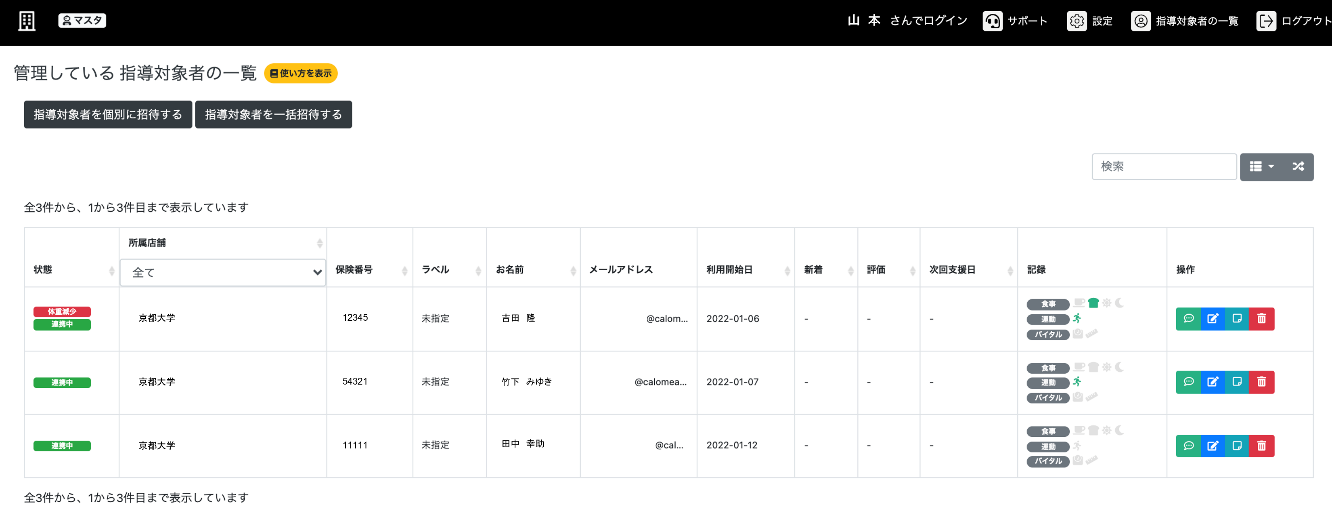Click the サポート headset icon
Image resolution: width=1332 pixels, height=526 pixels.
[993, 21]
